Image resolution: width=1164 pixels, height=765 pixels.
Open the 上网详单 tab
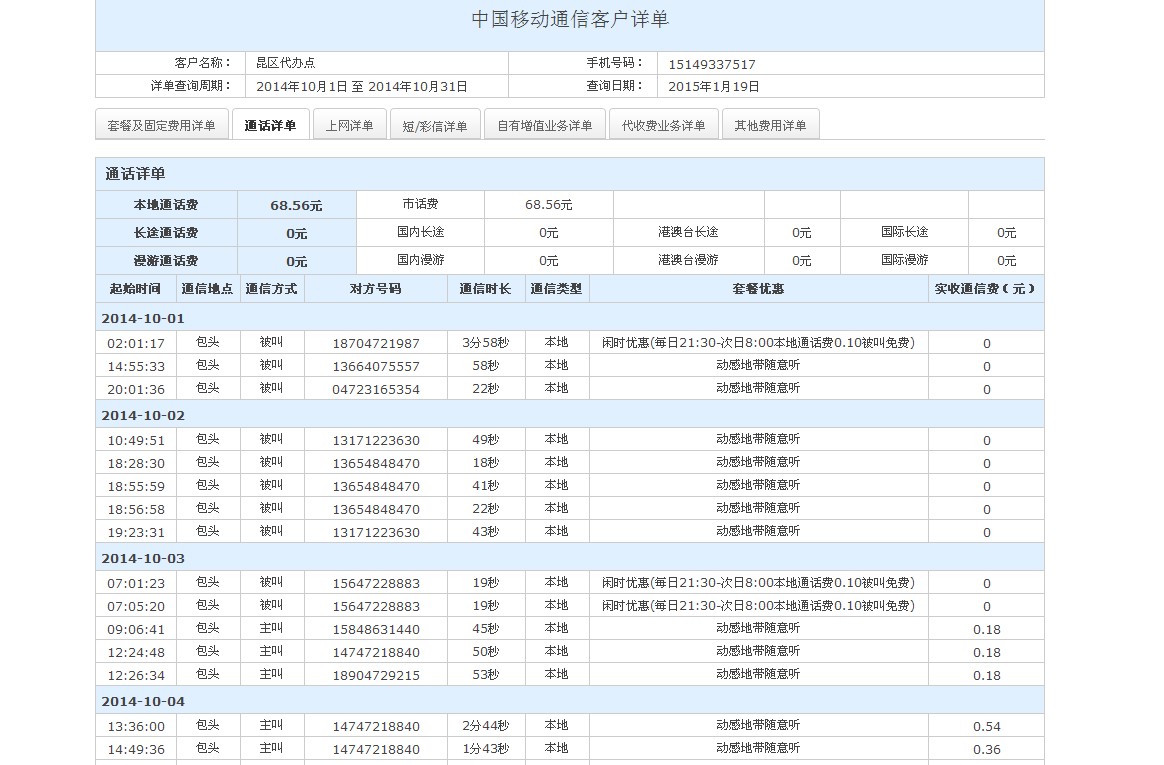tap(349, 125)
